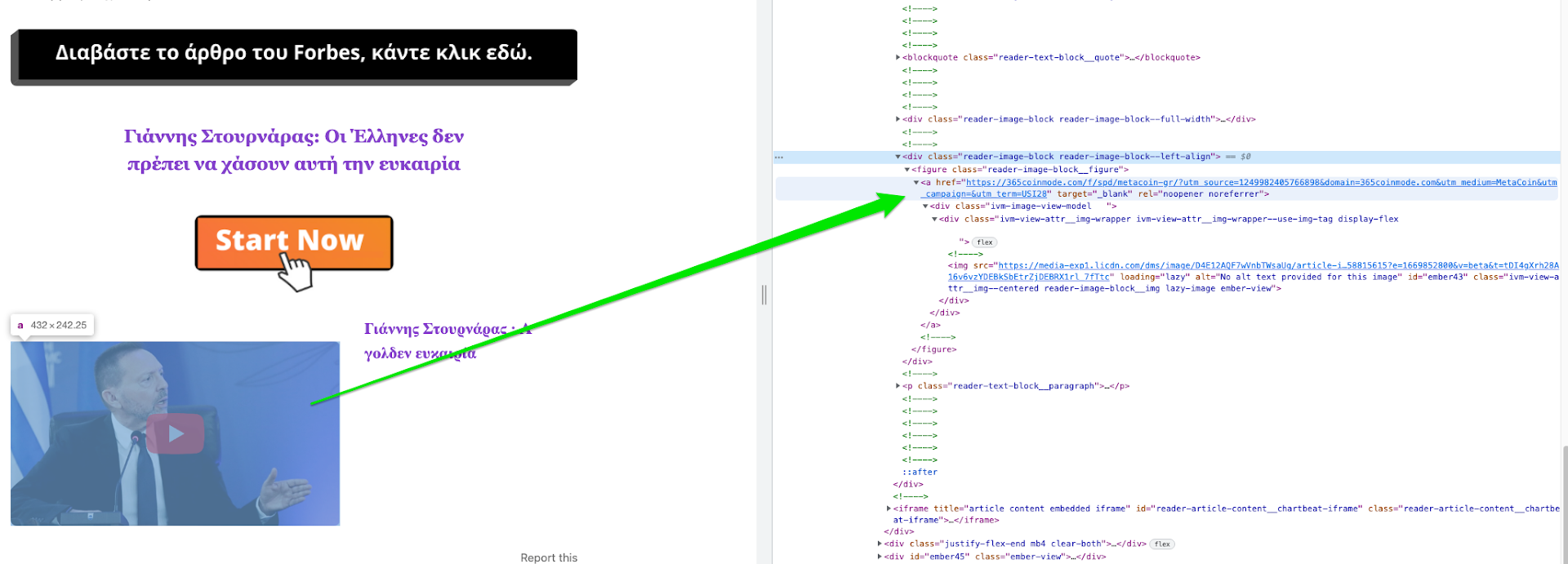The height and width of the screenshot is (564, 1568).
Task: Expand the blockquote reader-text-block__quote node
Action: coord(898,58)
